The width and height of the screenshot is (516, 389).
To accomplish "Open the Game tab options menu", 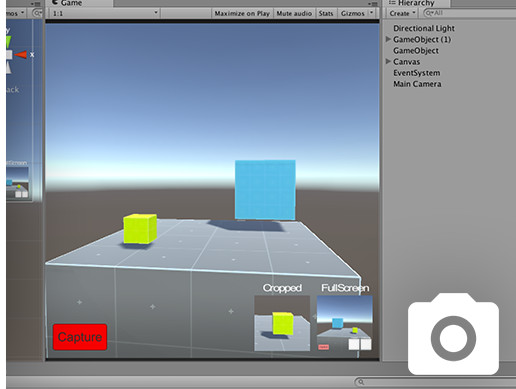I will pos(373,4).
